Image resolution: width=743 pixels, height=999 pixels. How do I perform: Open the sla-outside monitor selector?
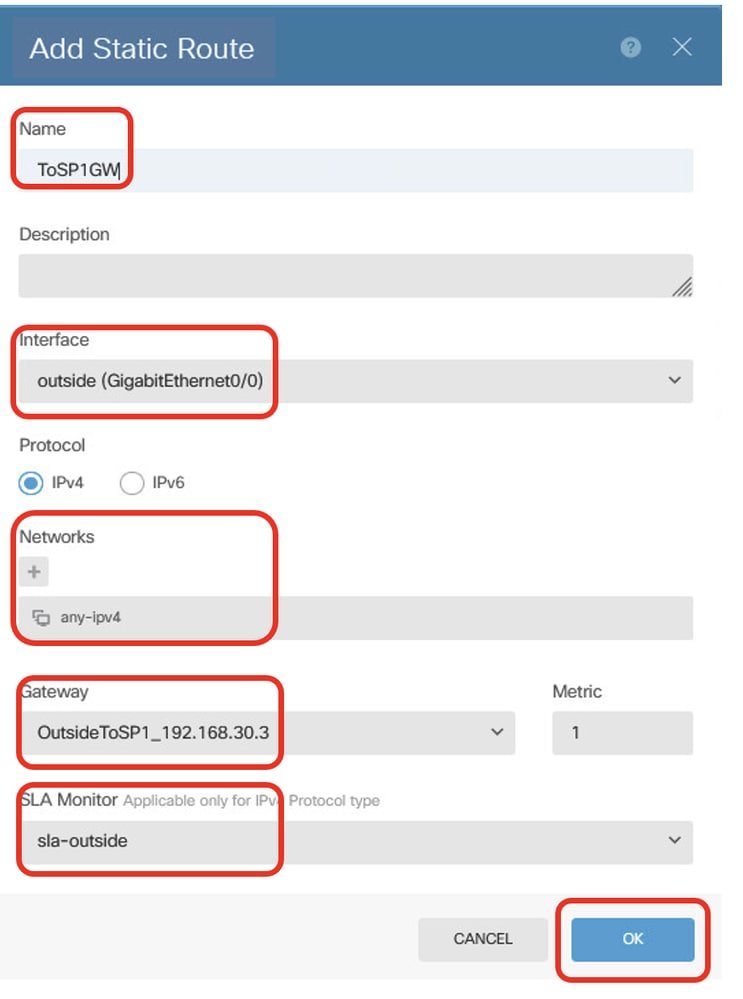(356, 842)
